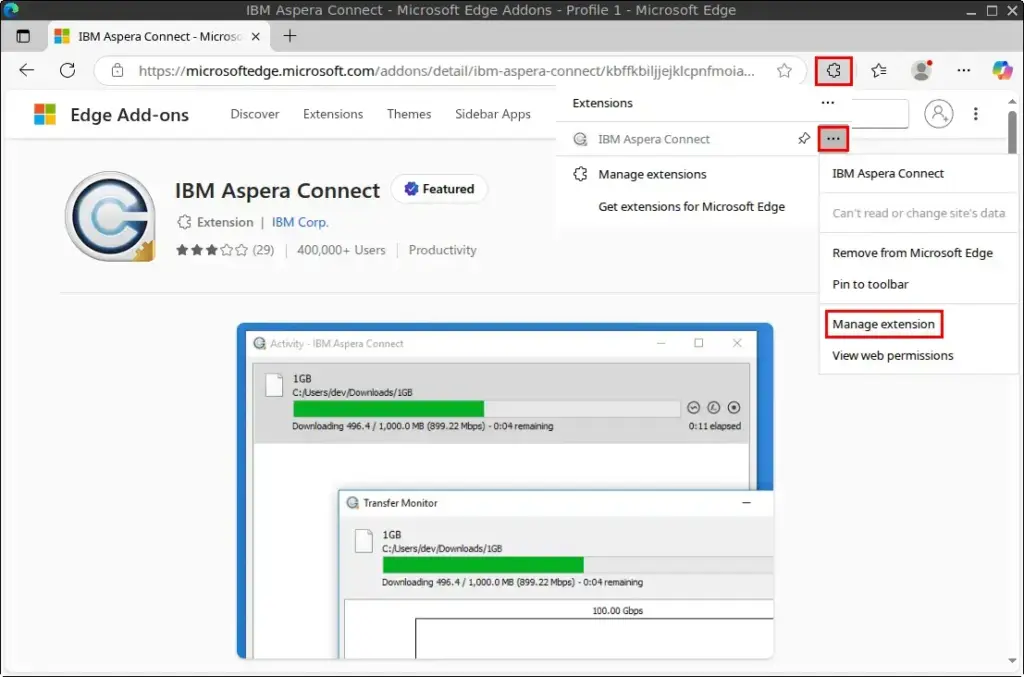The width and height of the screenshot is (1024, 677).
Task: Open the browser profile avatar
Action: (x=921, y=71)
